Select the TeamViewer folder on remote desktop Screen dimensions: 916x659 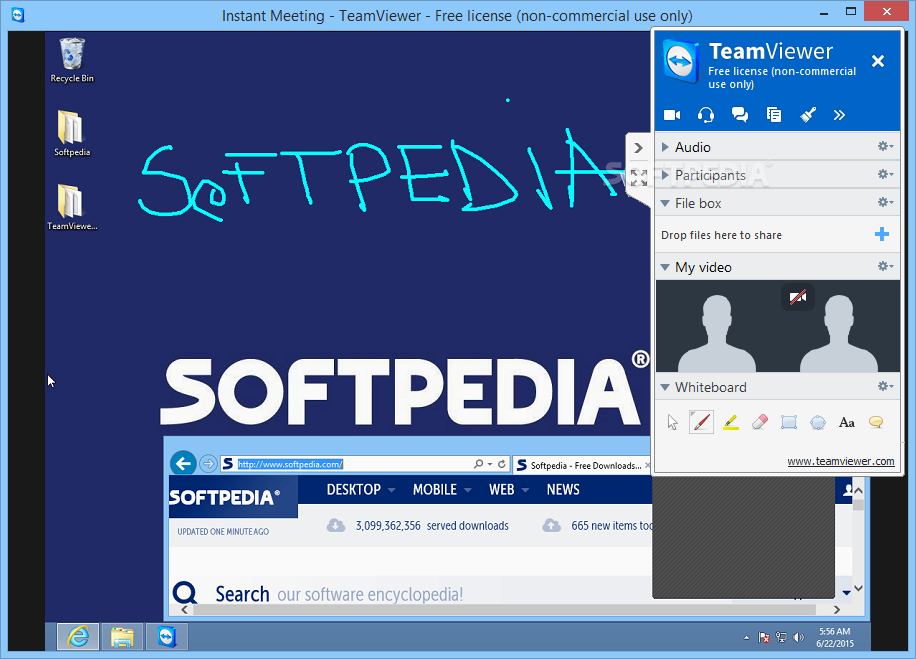pos(72,207)
